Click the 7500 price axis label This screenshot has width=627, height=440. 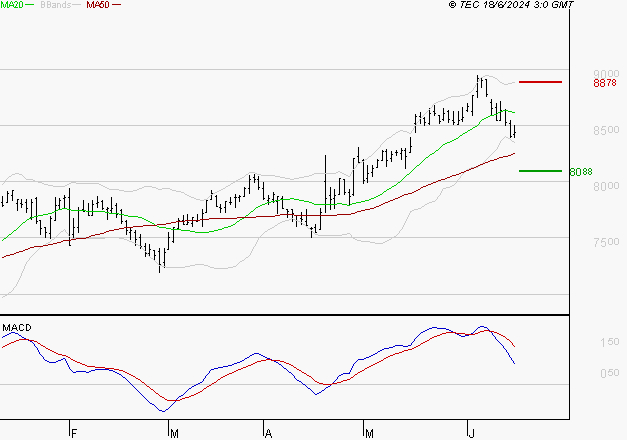click(606, 242)
